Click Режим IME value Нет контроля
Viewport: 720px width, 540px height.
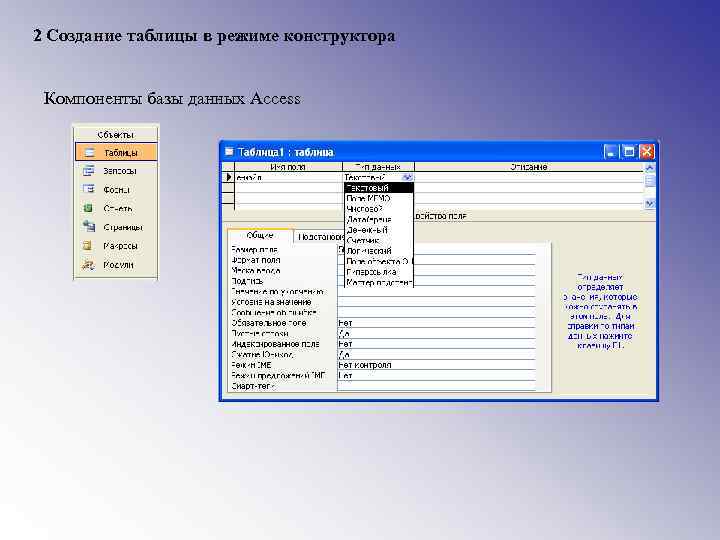coord(436,365)
